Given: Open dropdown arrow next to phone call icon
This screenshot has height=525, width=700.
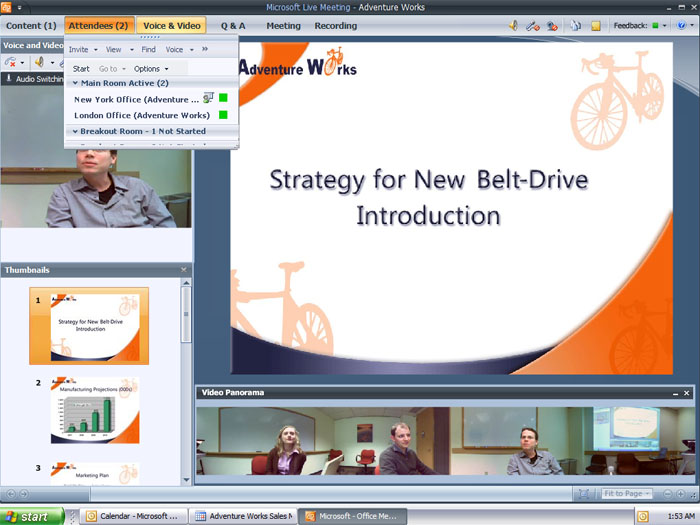Looking at the screenshot, I should pos(22,62).
